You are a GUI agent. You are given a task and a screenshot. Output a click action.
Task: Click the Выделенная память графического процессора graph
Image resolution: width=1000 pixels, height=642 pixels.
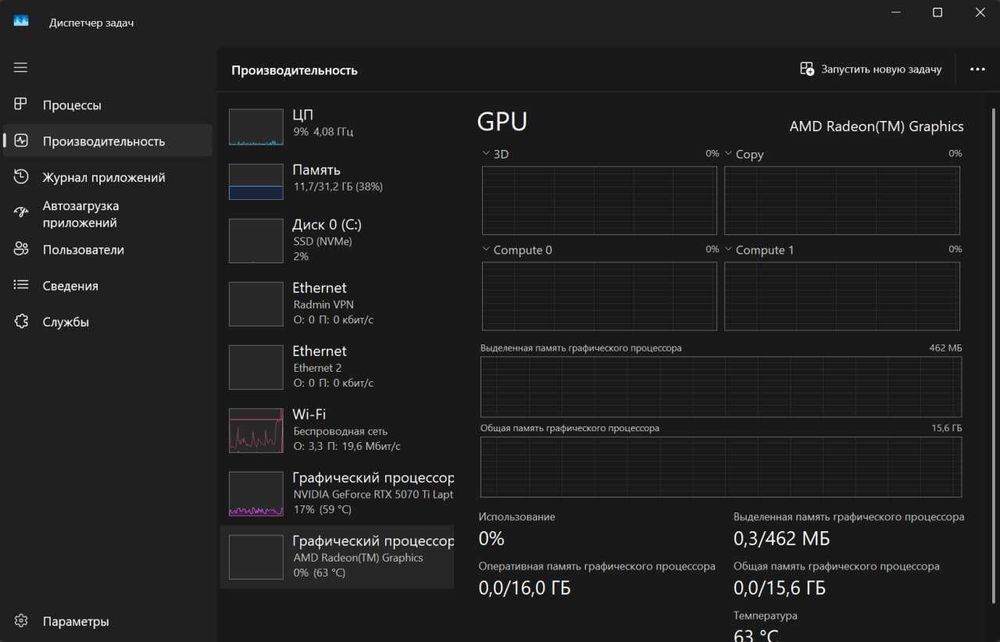tap(721, 386)
